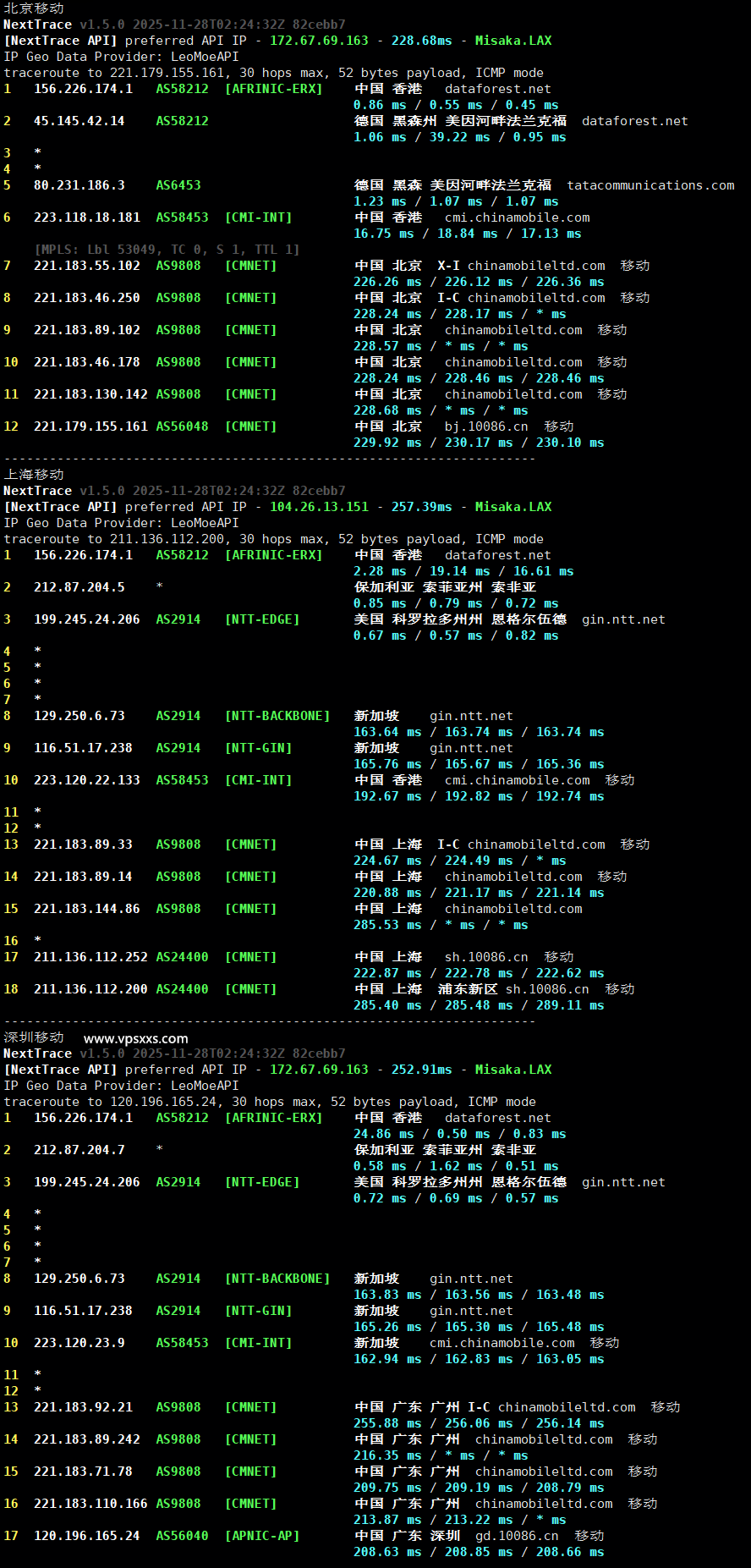Click IP 221.183.92.21
This screenshot has width=751, height=1568.
click(x=83, y=1407)
